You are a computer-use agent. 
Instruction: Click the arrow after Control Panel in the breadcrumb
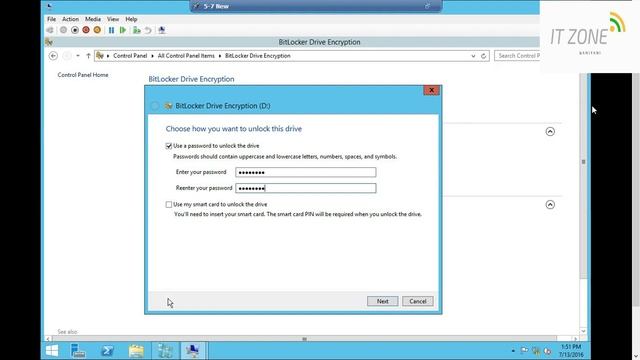152,56
